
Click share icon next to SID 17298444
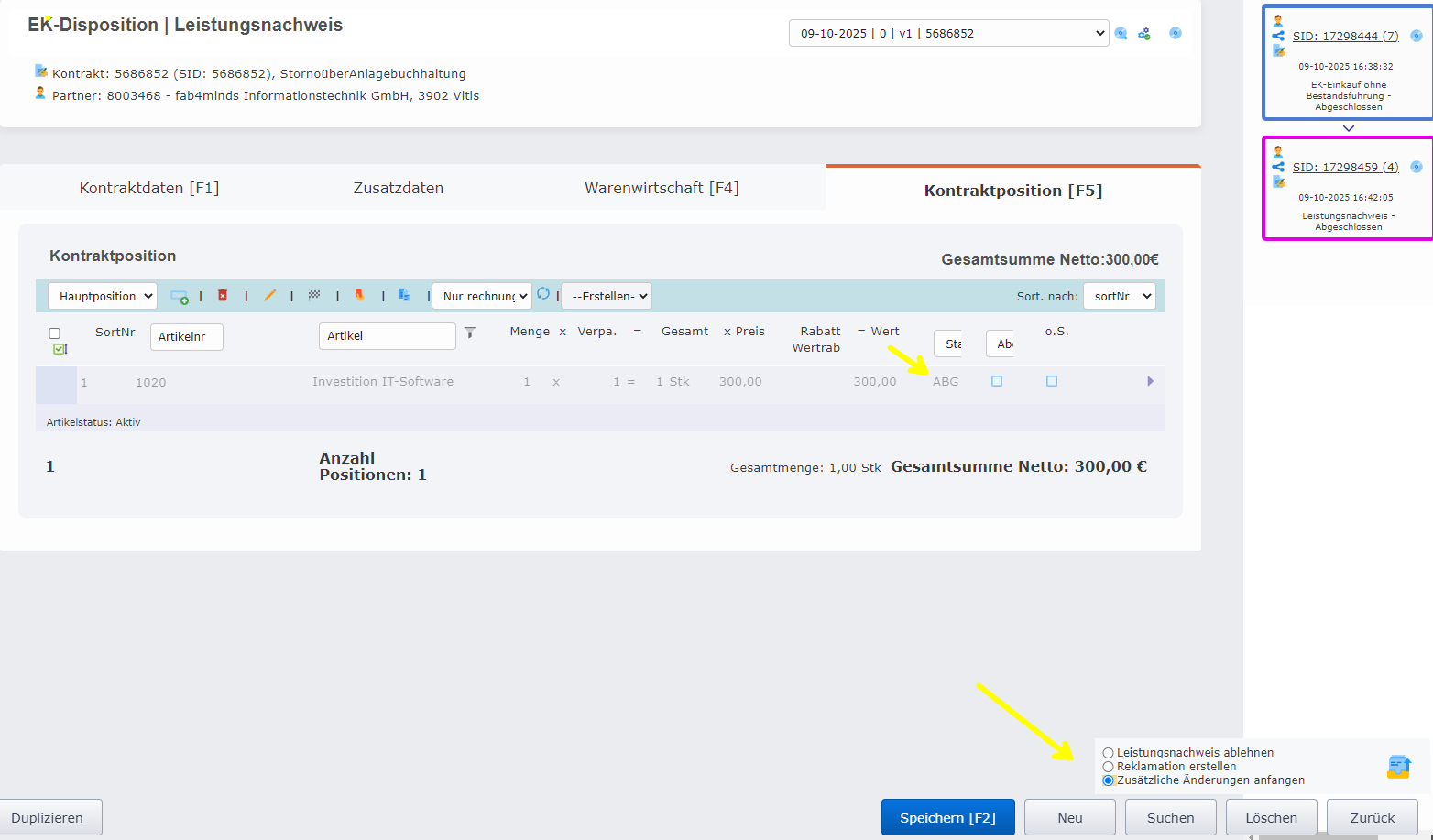[1278, 36]
